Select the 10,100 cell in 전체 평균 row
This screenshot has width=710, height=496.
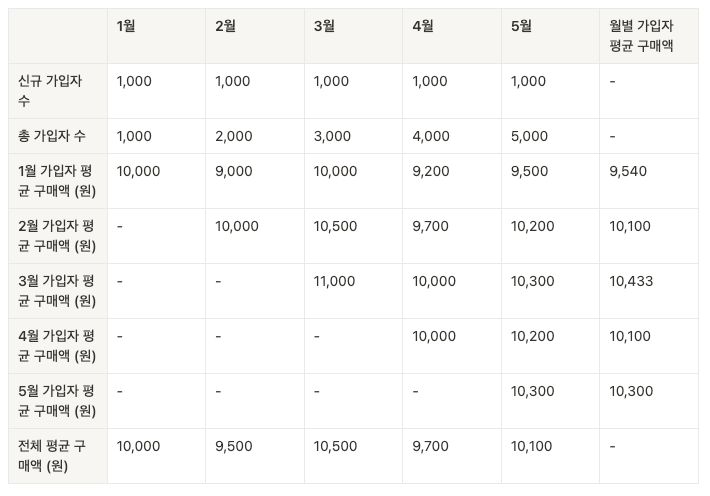click(531, 447)
